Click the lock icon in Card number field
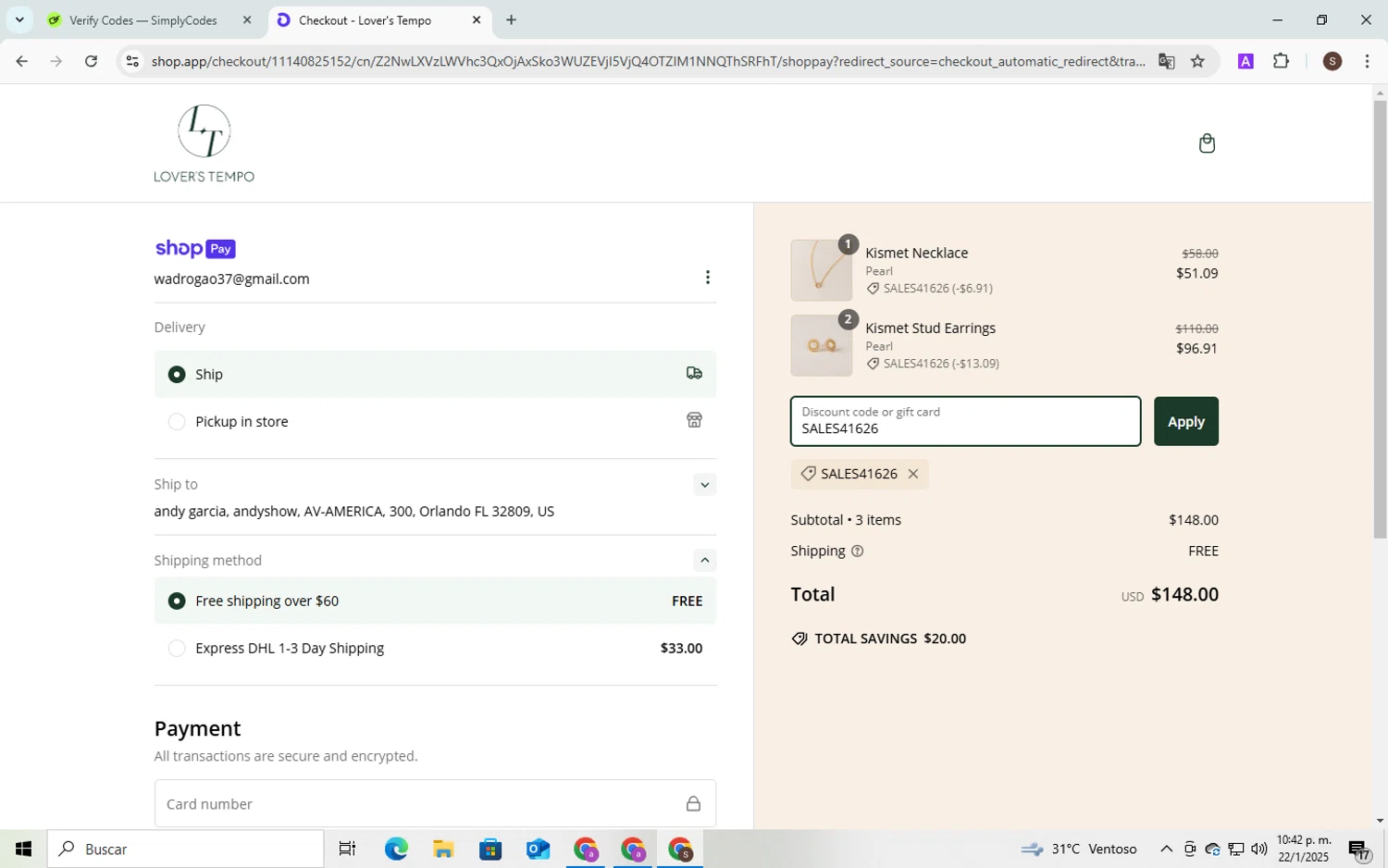Image resolution: width=1388 pixels, height=868 pixels. (x=693, y=803)
